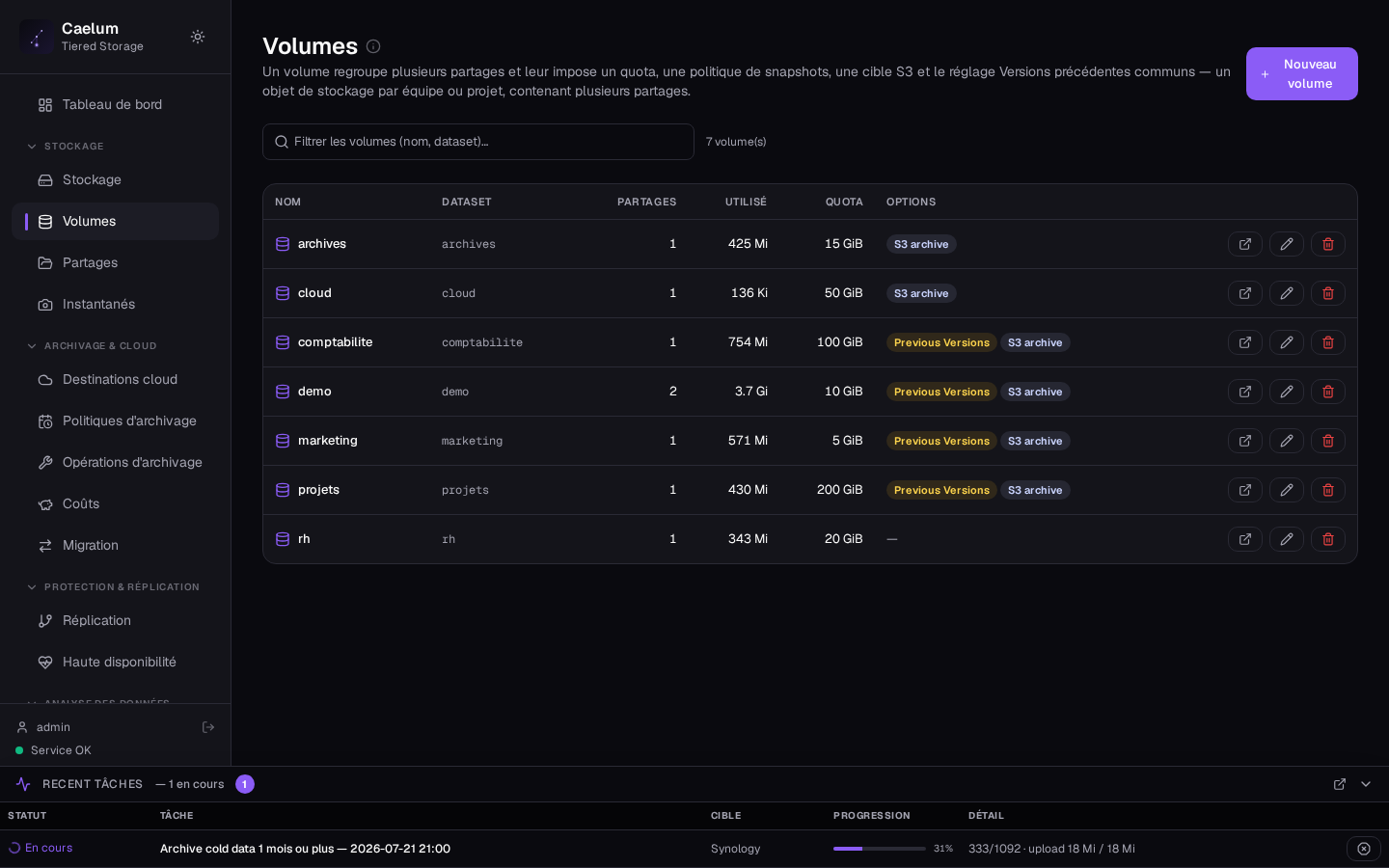Toggle the light/dark theme sun icon
1389x868 pixels.
tap(198, 37)
